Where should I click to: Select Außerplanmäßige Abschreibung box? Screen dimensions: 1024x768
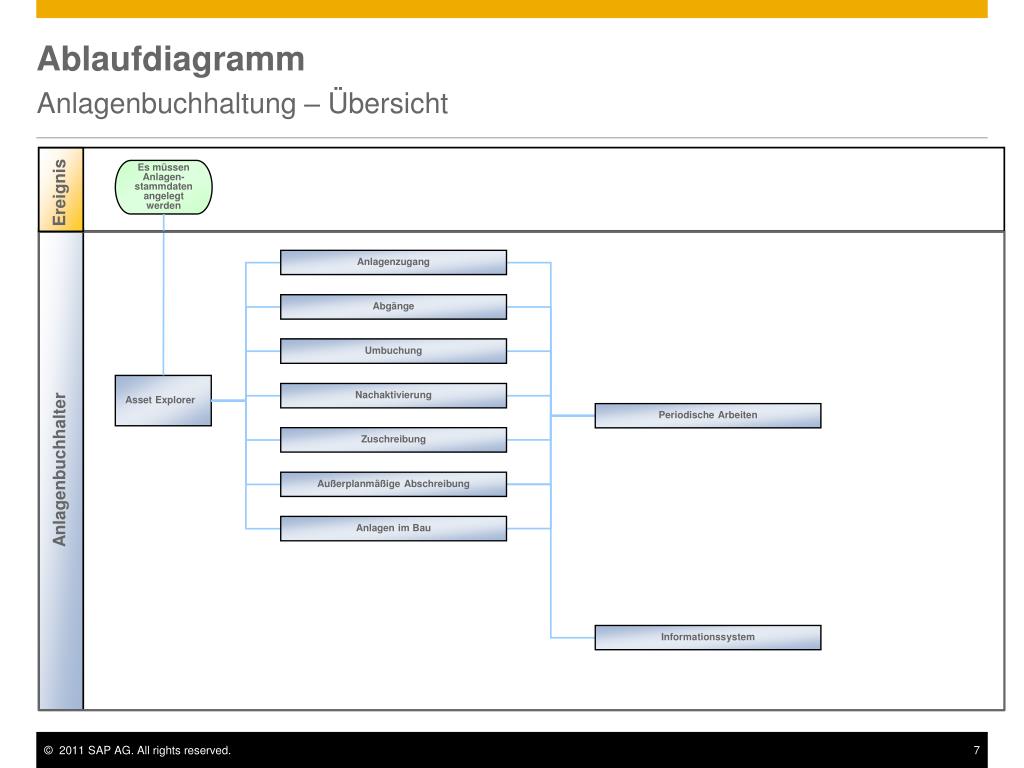[x=393, y=484]
